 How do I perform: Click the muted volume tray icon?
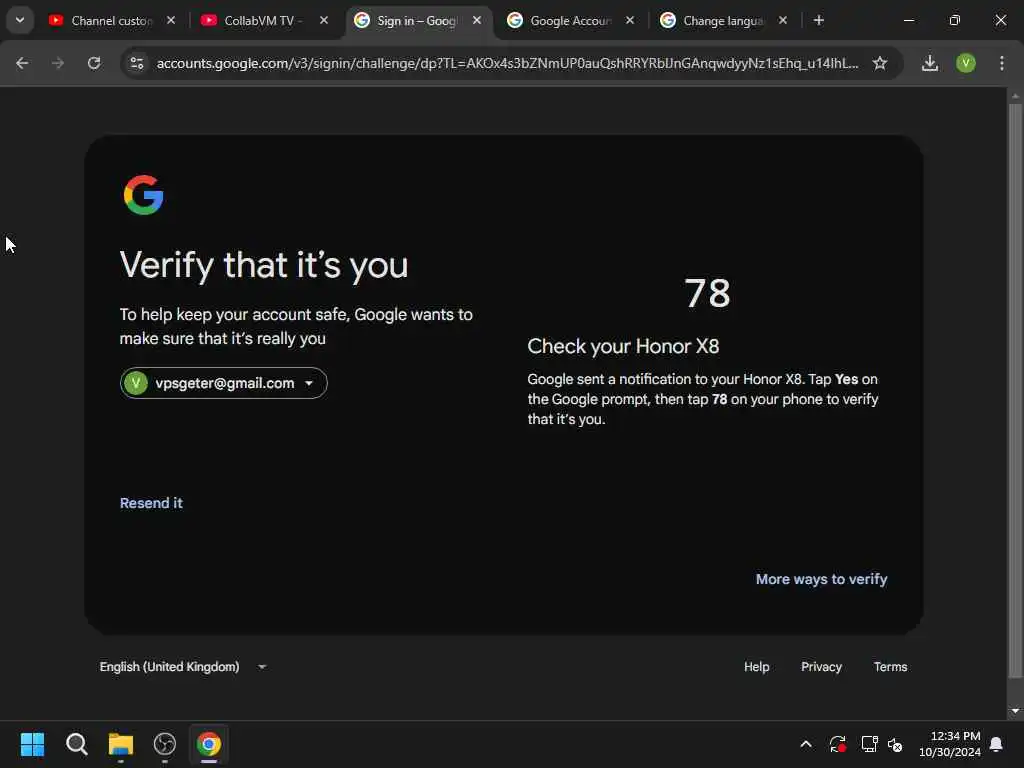pyautogui.click(x=895, y=744)
